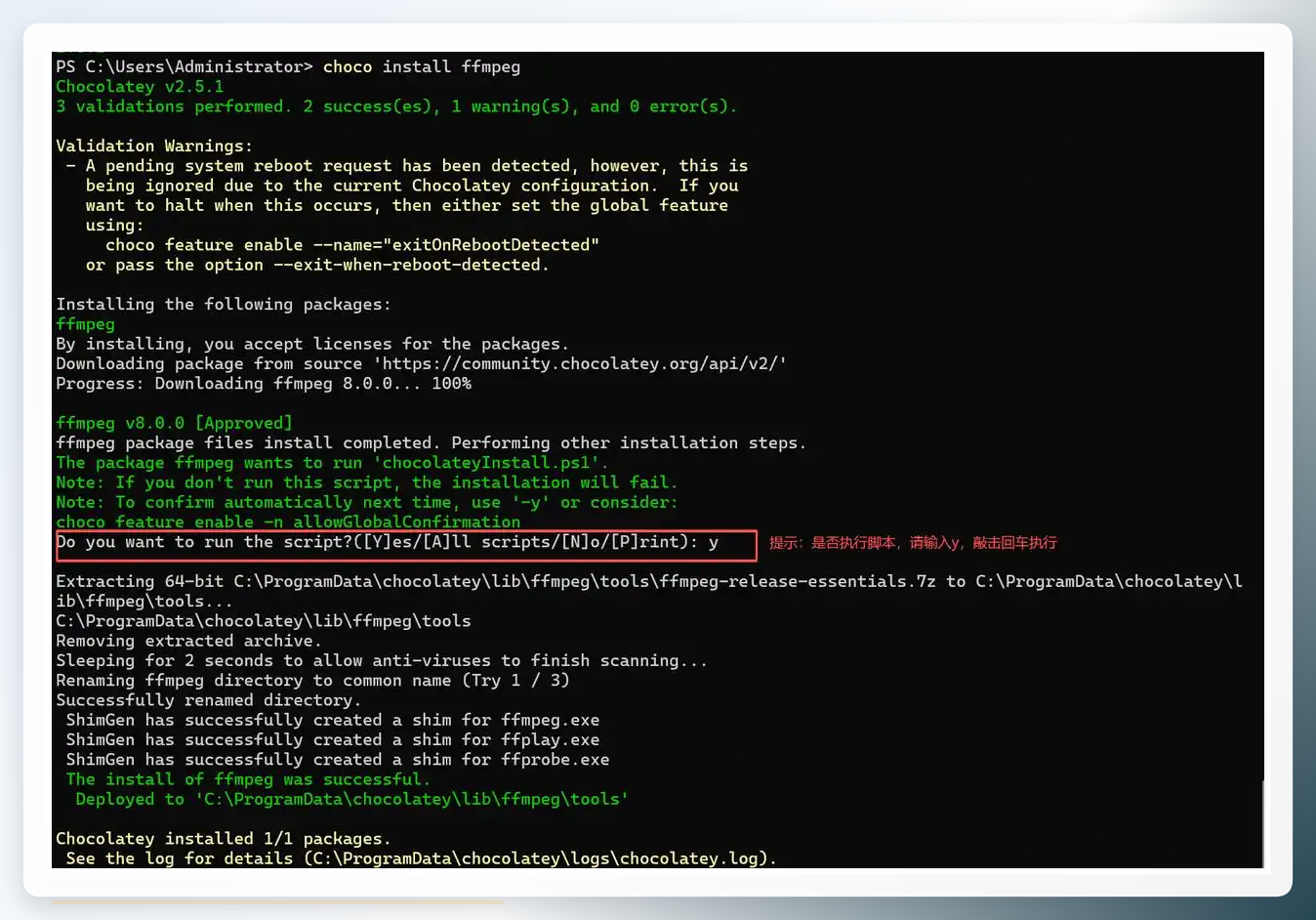Screen dimensions: 1316x920
Task: Select the 'Validation Warnings:' heading
Action: click(x=154, y=146)
